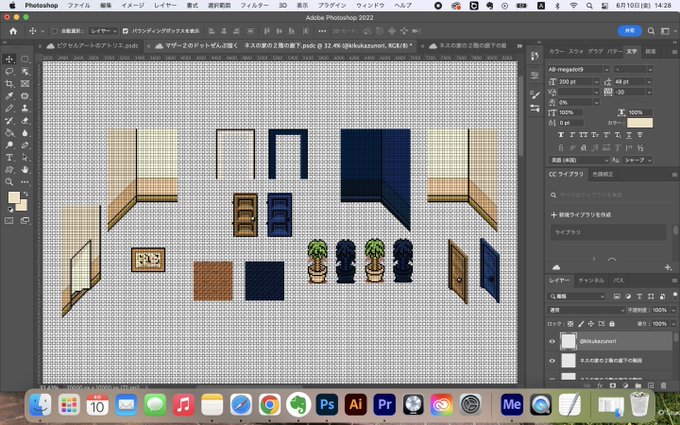
Task: Apply Faux Bold in Character panel
Action: (561, 135)
